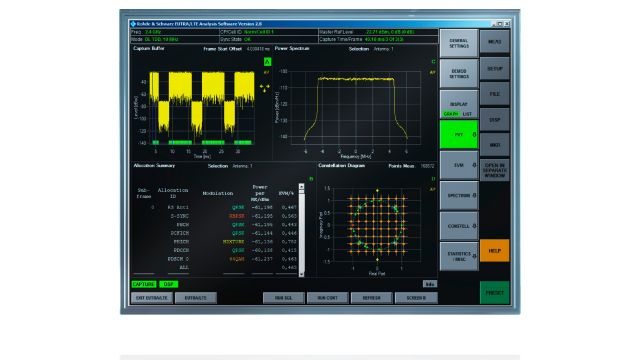Screen dimensions: 640x360
Task: Click the Info button
Action: pos(429,284)
